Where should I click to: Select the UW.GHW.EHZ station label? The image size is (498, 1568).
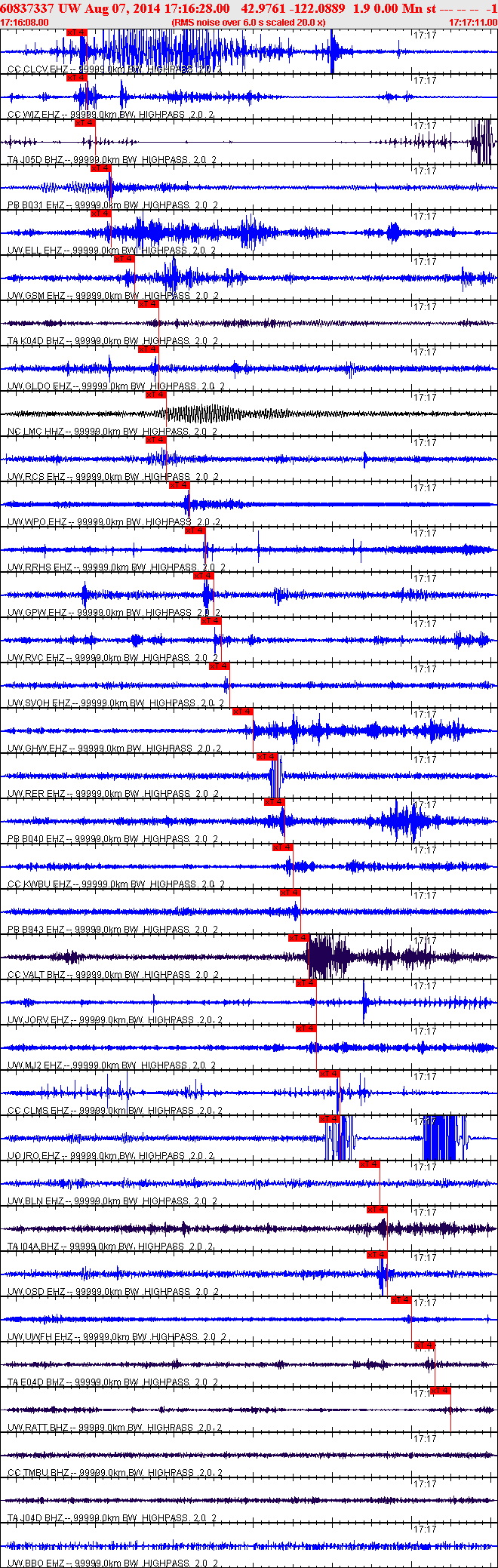(115, 749)
